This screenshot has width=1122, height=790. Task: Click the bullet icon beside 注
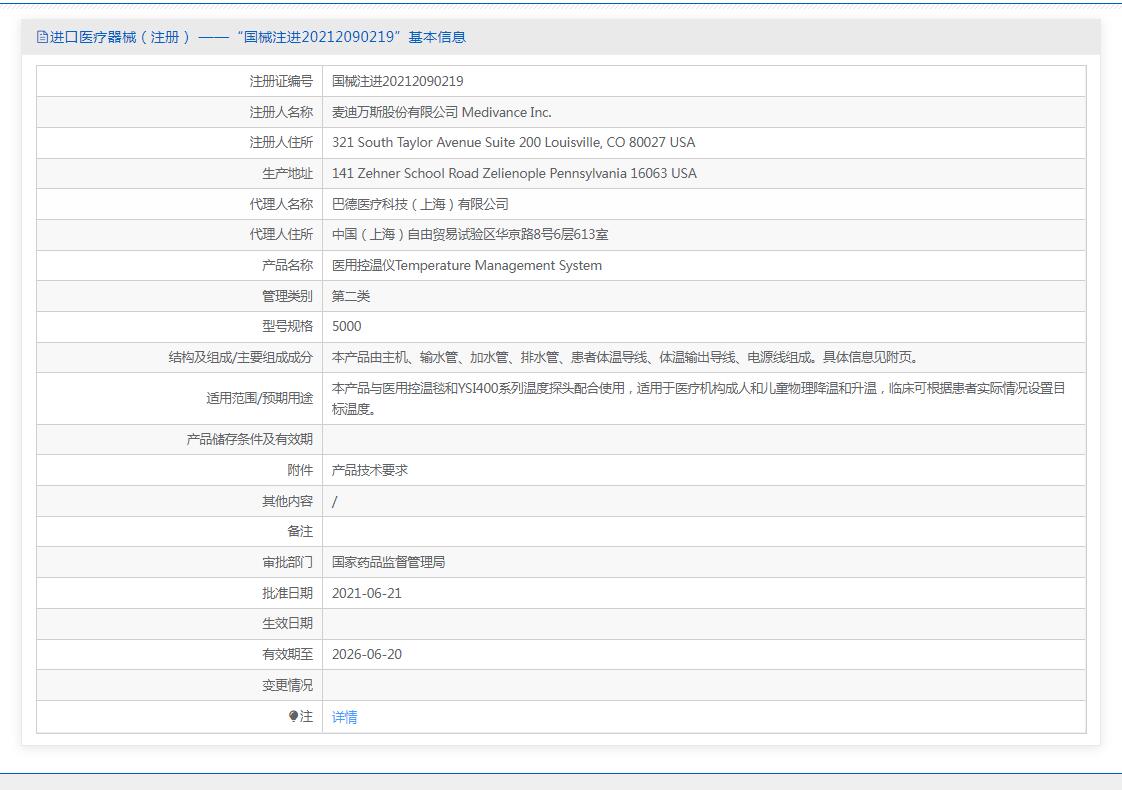(293, 716)
